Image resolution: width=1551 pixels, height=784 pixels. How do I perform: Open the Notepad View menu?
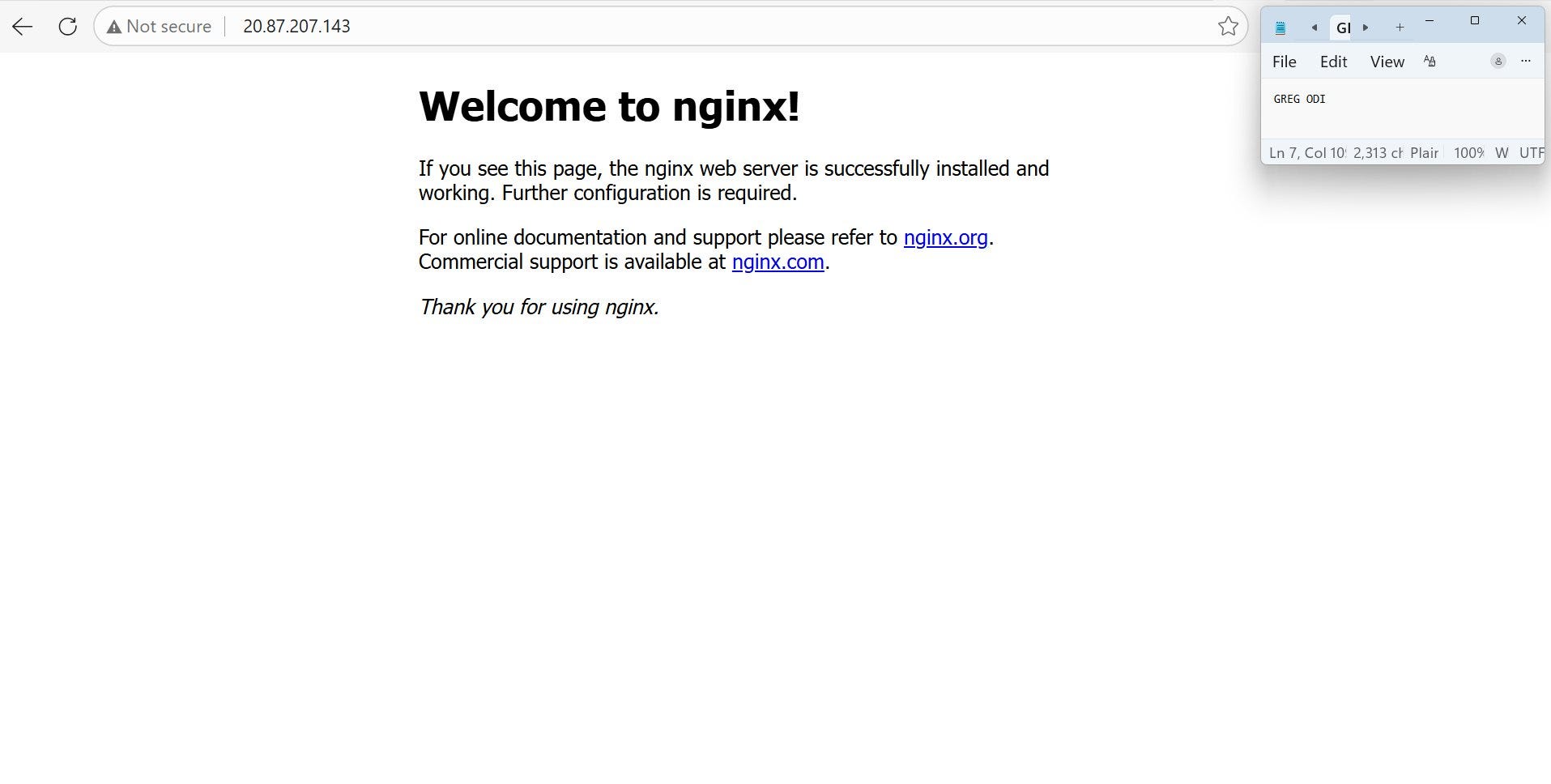tap(1387, 62)
